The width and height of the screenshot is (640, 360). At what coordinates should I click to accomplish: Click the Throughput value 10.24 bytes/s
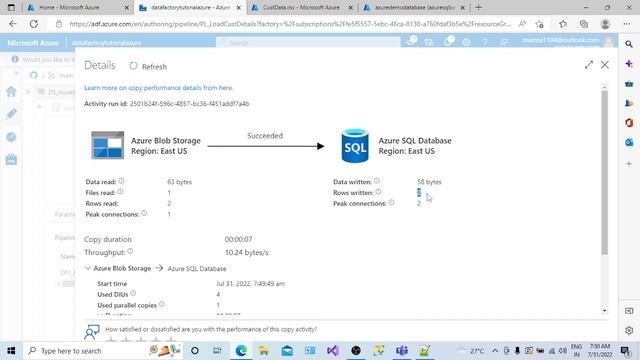click(x=247, y=253)
